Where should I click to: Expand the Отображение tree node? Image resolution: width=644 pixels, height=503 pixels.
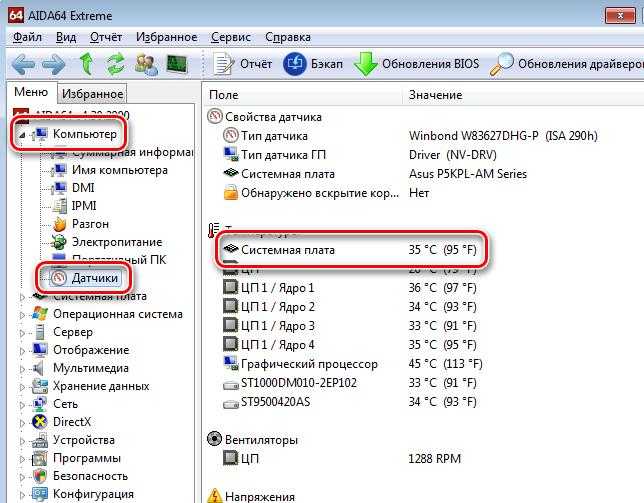(22, 351)
